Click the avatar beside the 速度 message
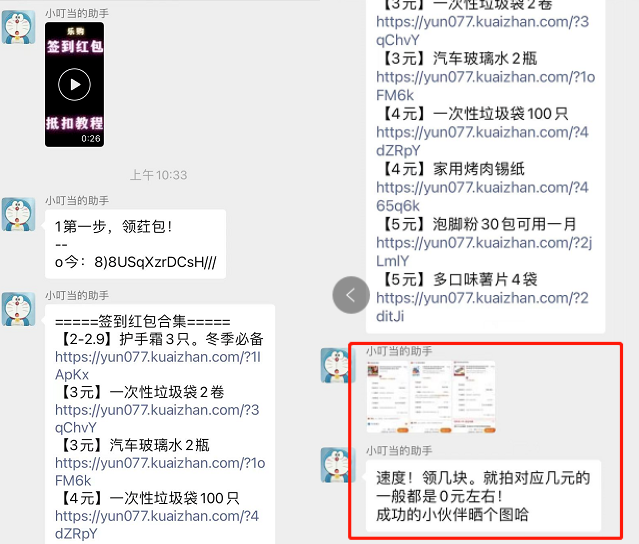This screenshot has height=544, width=639. [337, 465]
